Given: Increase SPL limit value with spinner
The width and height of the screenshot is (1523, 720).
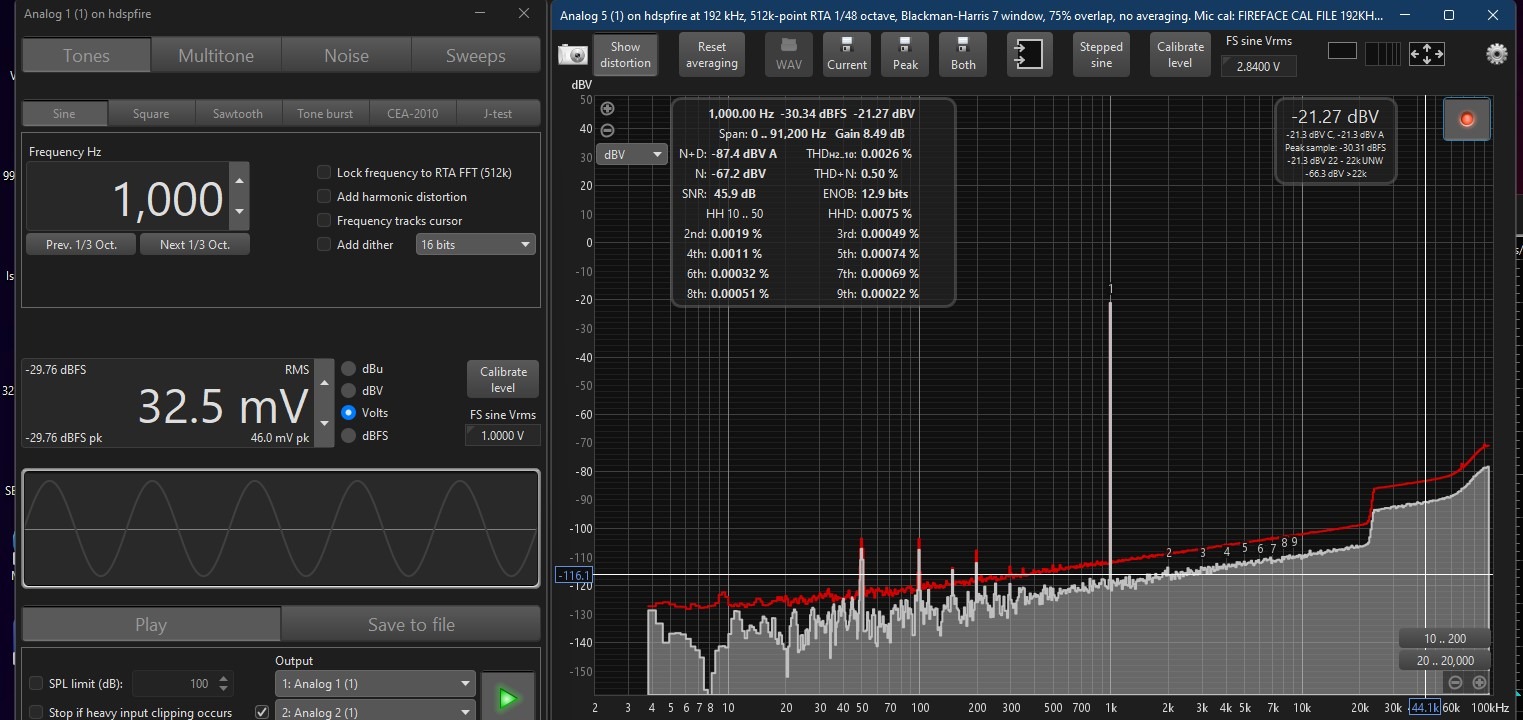Looking at the screenshot, I should [223, 678].
